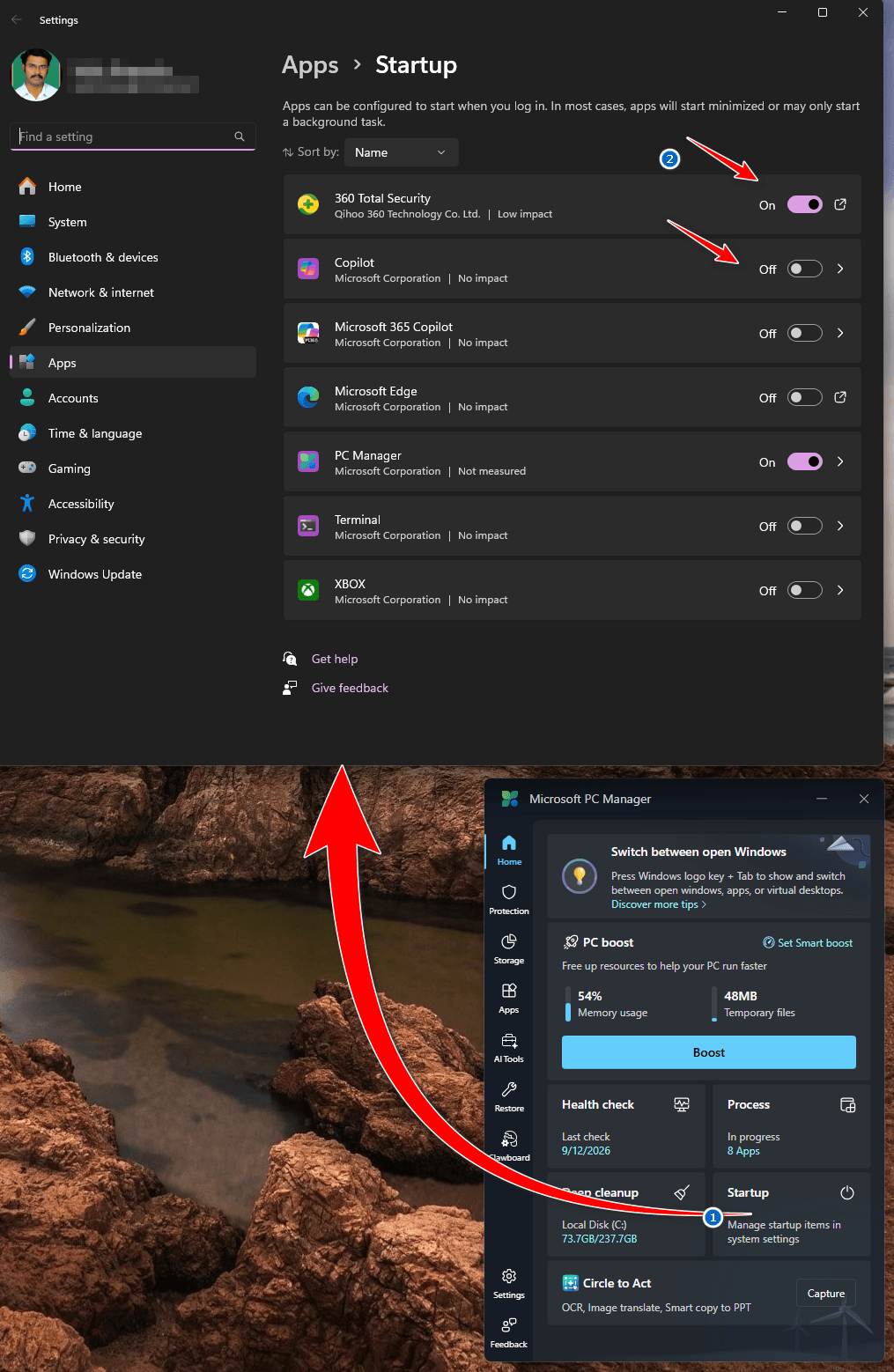Viewport: 894px width, 1372px height.
Task: Expand the XBOX row chevron
Action: click(840, 590)
